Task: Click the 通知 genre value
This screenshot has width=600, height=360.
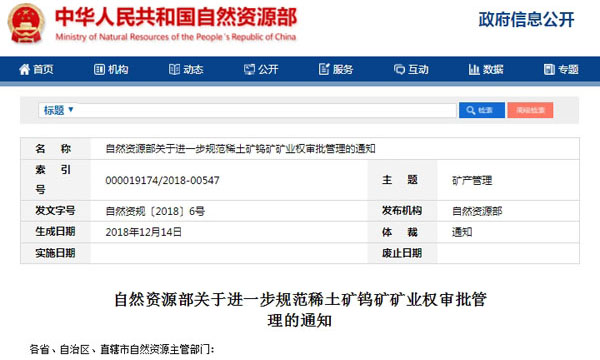Action: tap(462, 232)
